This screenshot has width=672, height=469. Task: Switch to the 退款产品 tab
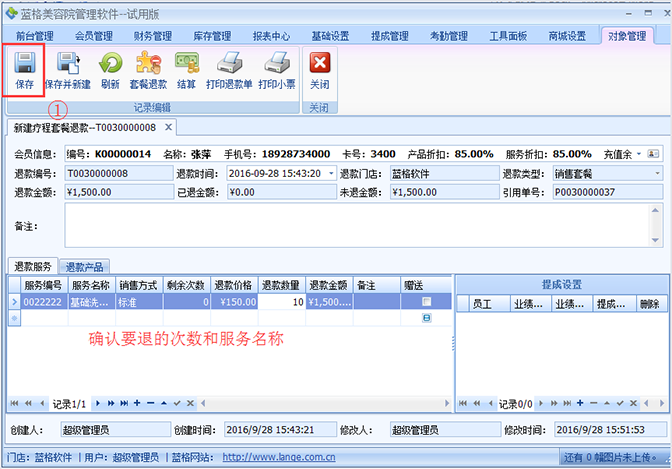[x=84, y=267]
